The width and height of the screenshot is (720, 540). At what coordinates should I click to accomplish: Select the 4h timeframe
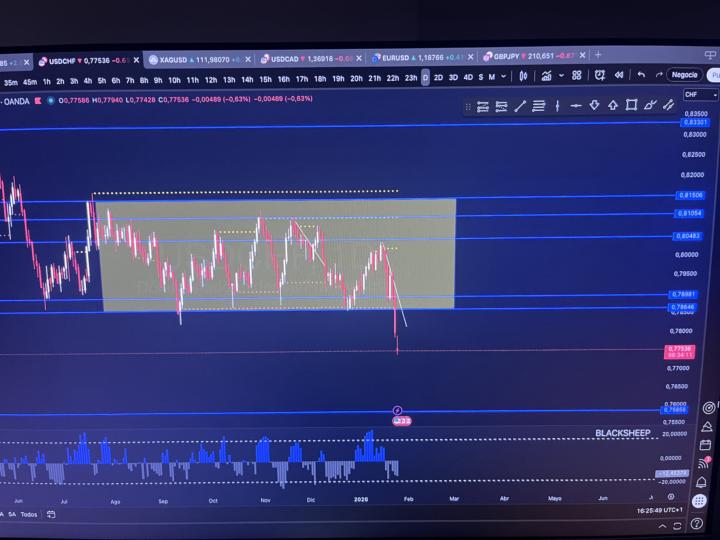click(88, 81)
